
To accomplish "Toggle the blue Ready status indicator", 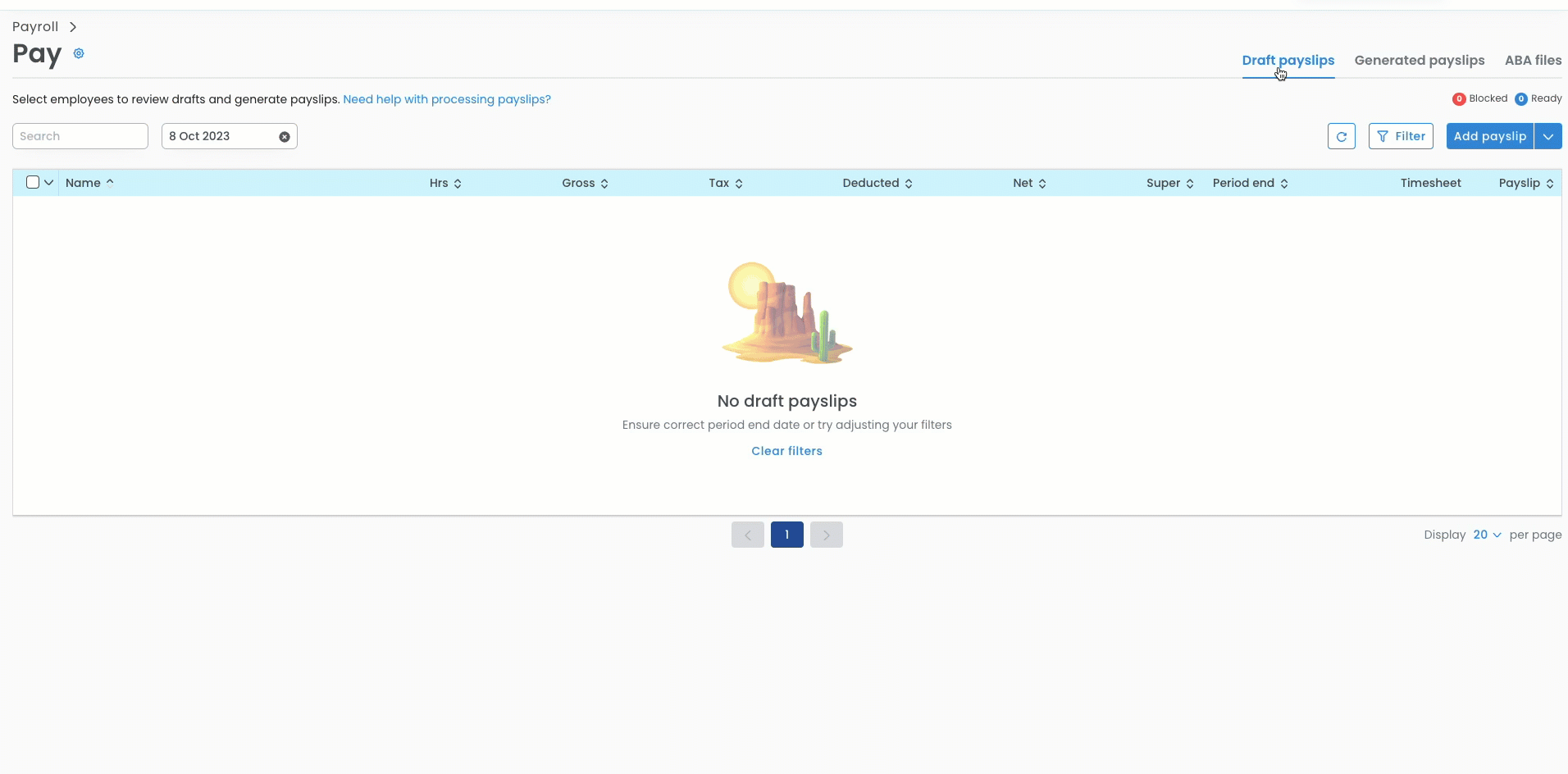I will (x=1520, y=99).
